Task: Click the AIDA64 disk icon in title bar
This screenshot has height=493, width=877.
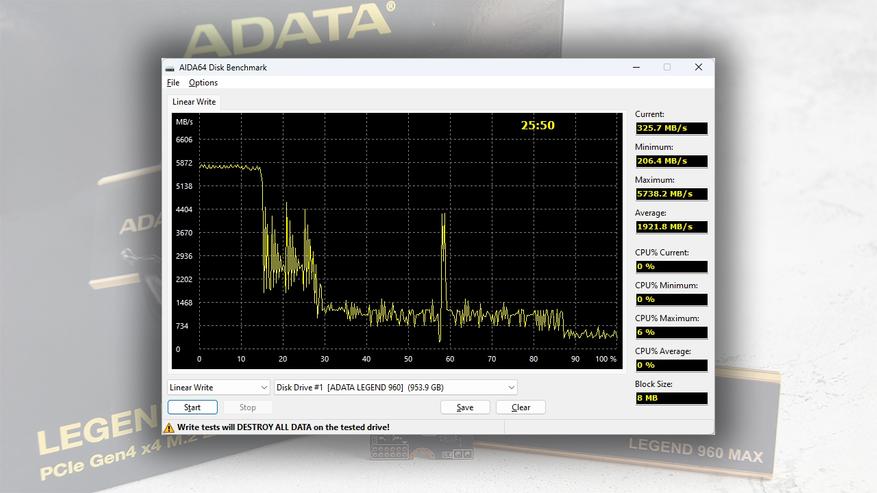Action: point(170,68)
